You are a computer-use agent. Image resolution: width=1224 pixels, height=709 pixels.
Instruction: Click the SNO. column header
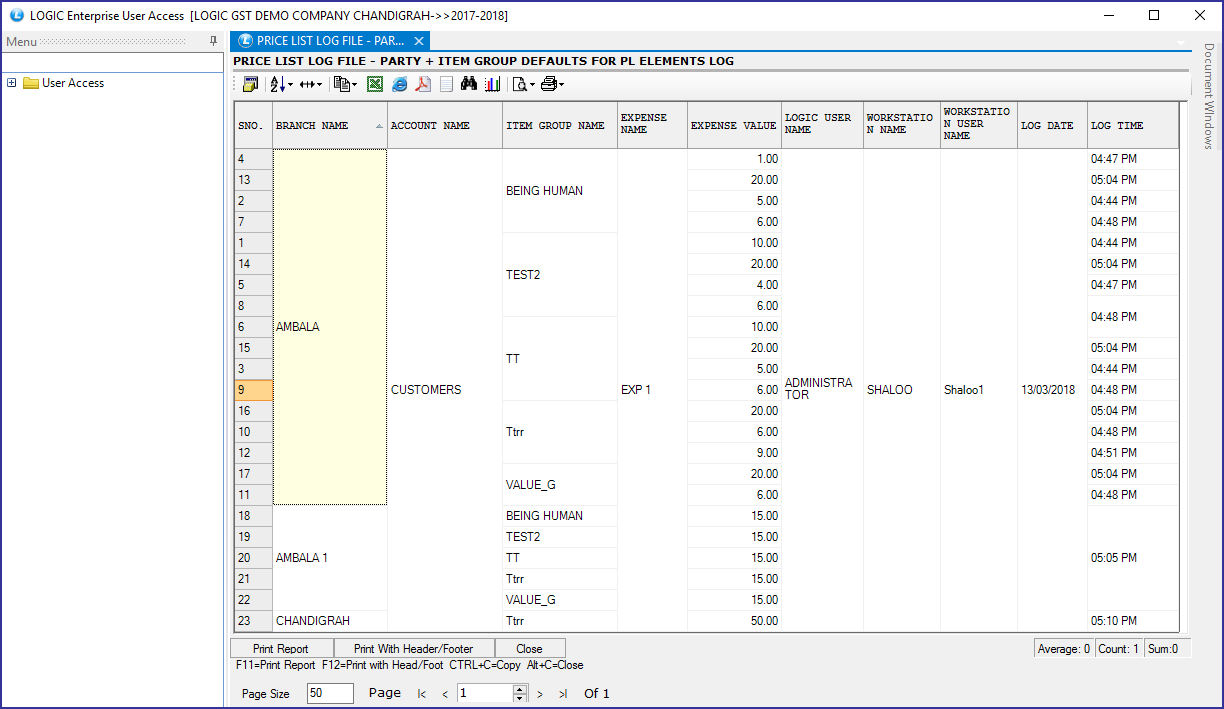point(253,125)
